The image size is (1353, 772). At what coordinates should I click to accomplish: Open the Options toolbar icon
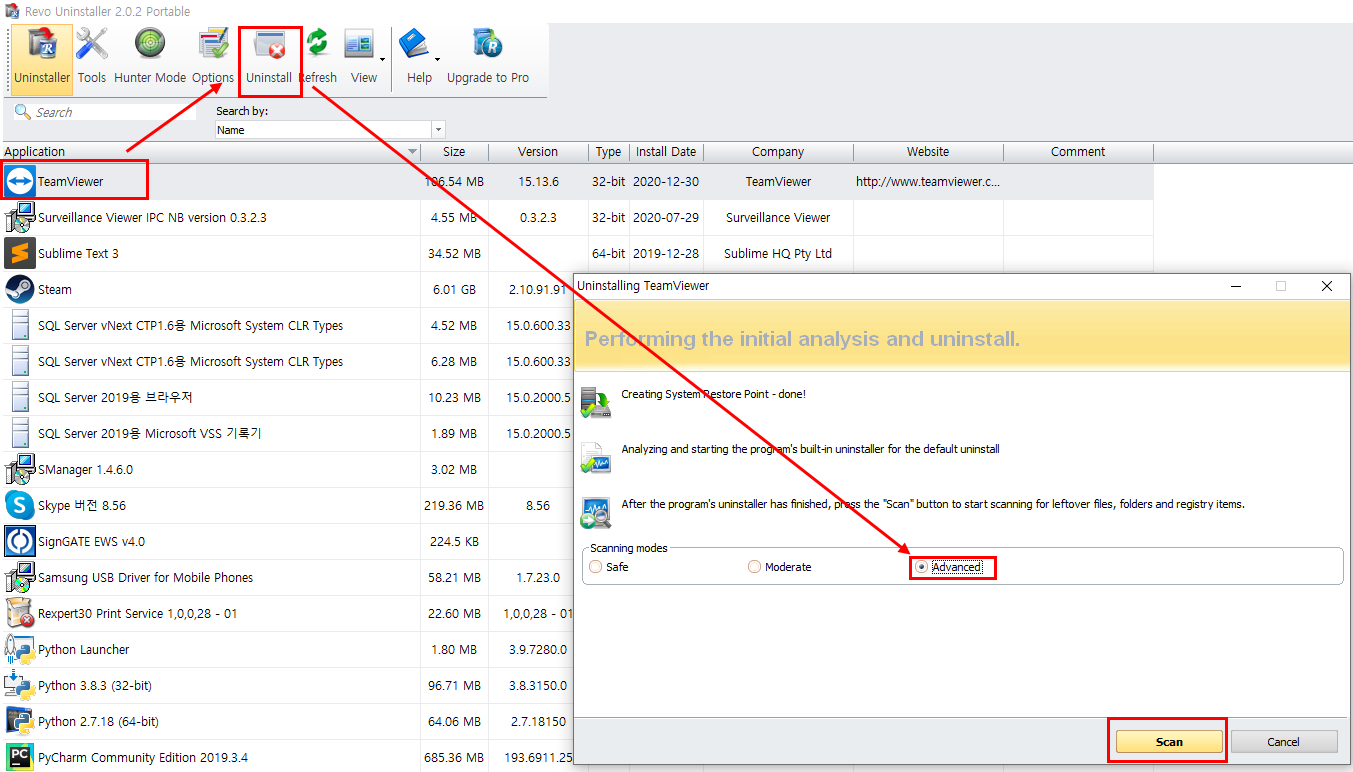(213, 45)
